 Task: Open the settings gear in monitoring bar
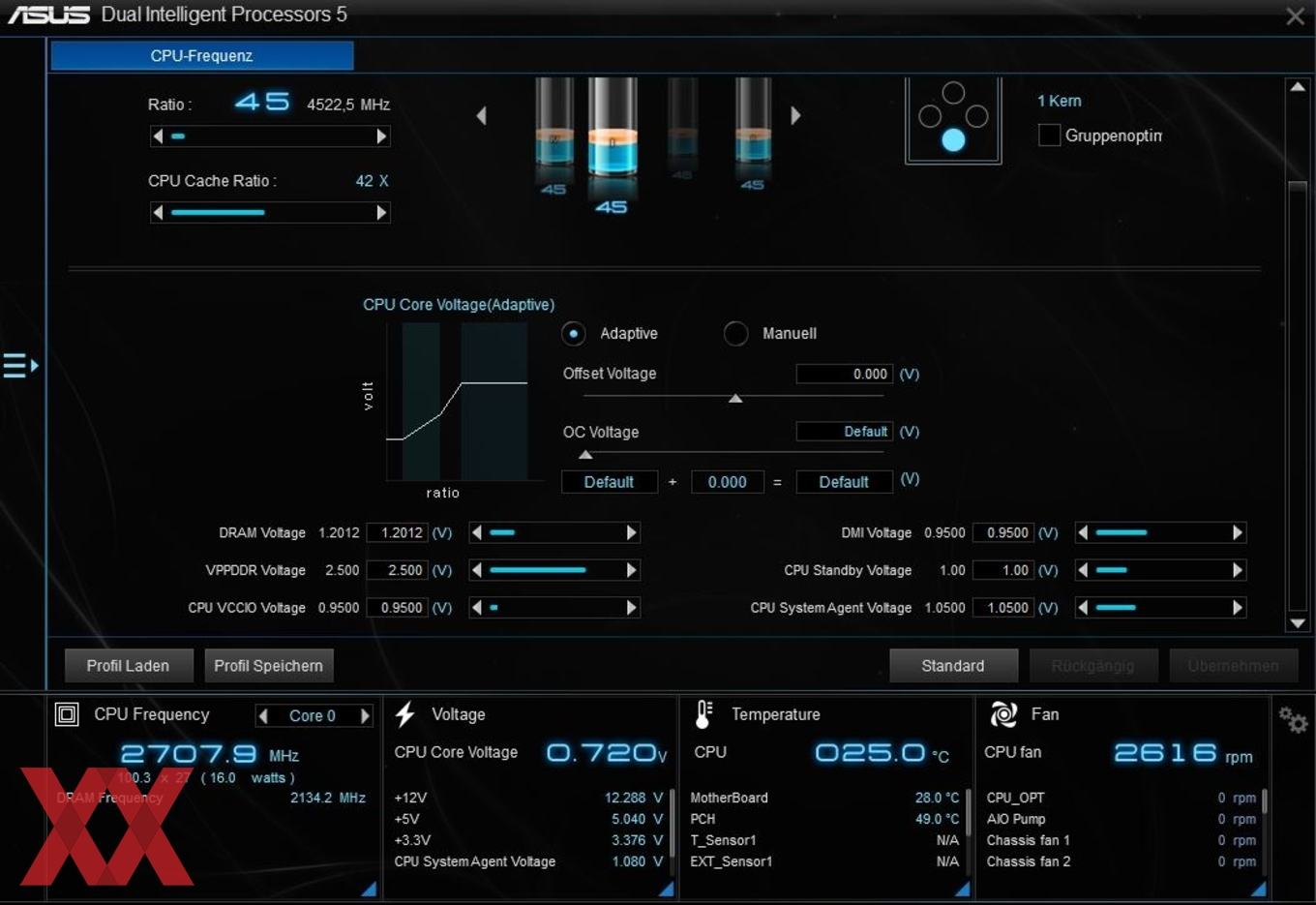(1293, 719)
